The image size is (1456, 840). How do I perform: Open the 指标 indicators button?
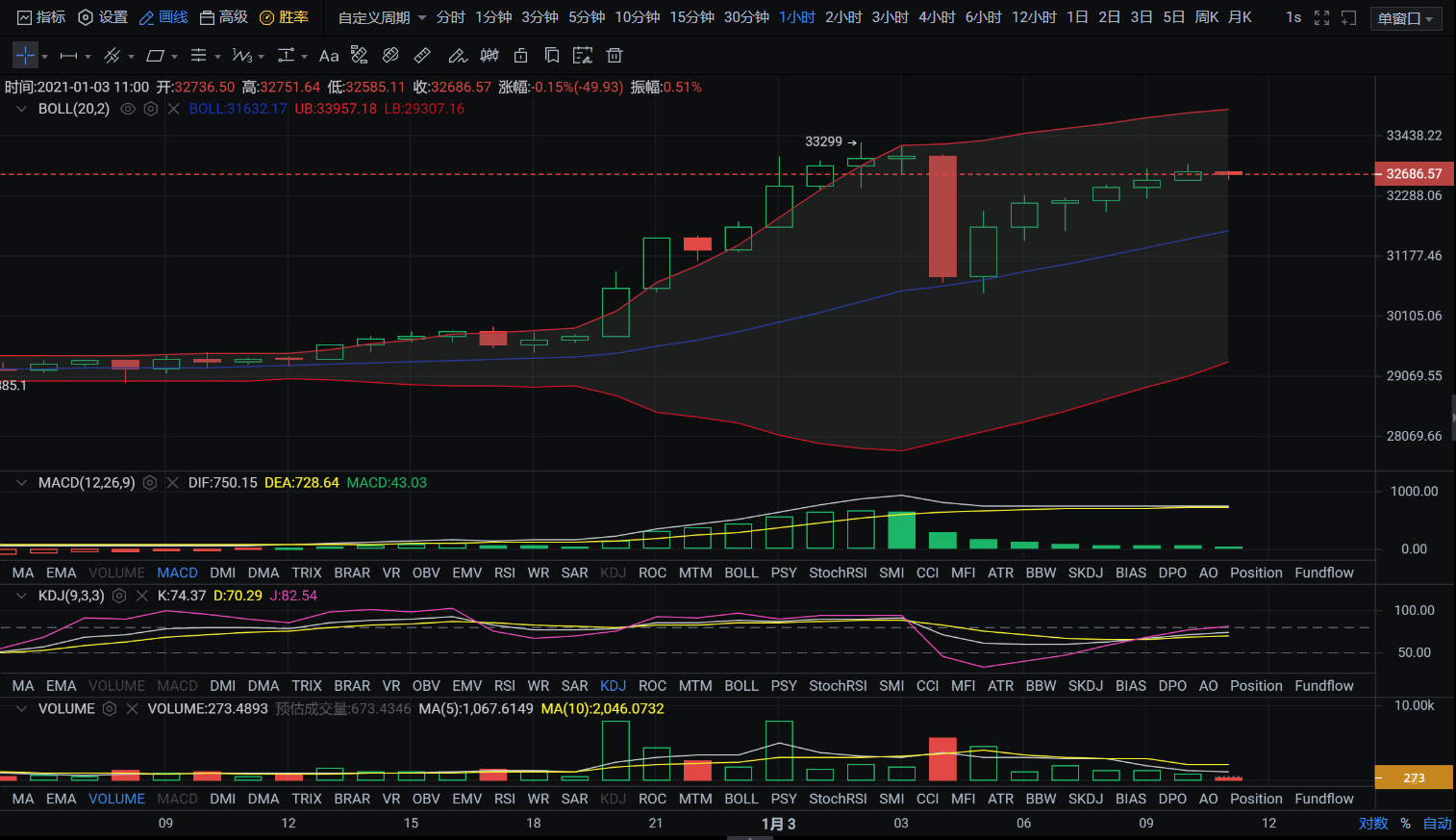(41, 17)
